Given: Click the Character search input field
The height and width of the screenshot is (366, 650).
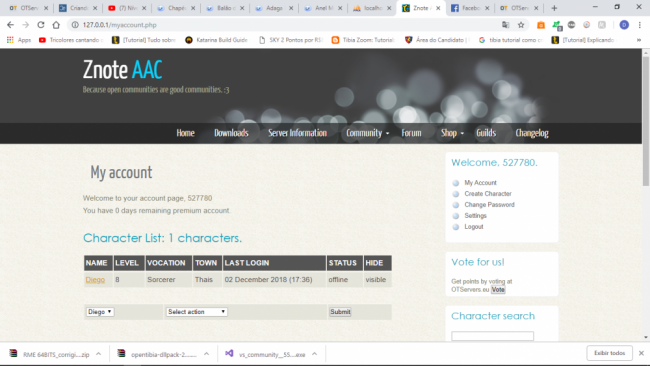Looking at the screenshot, I should click(x=492, y=336).
